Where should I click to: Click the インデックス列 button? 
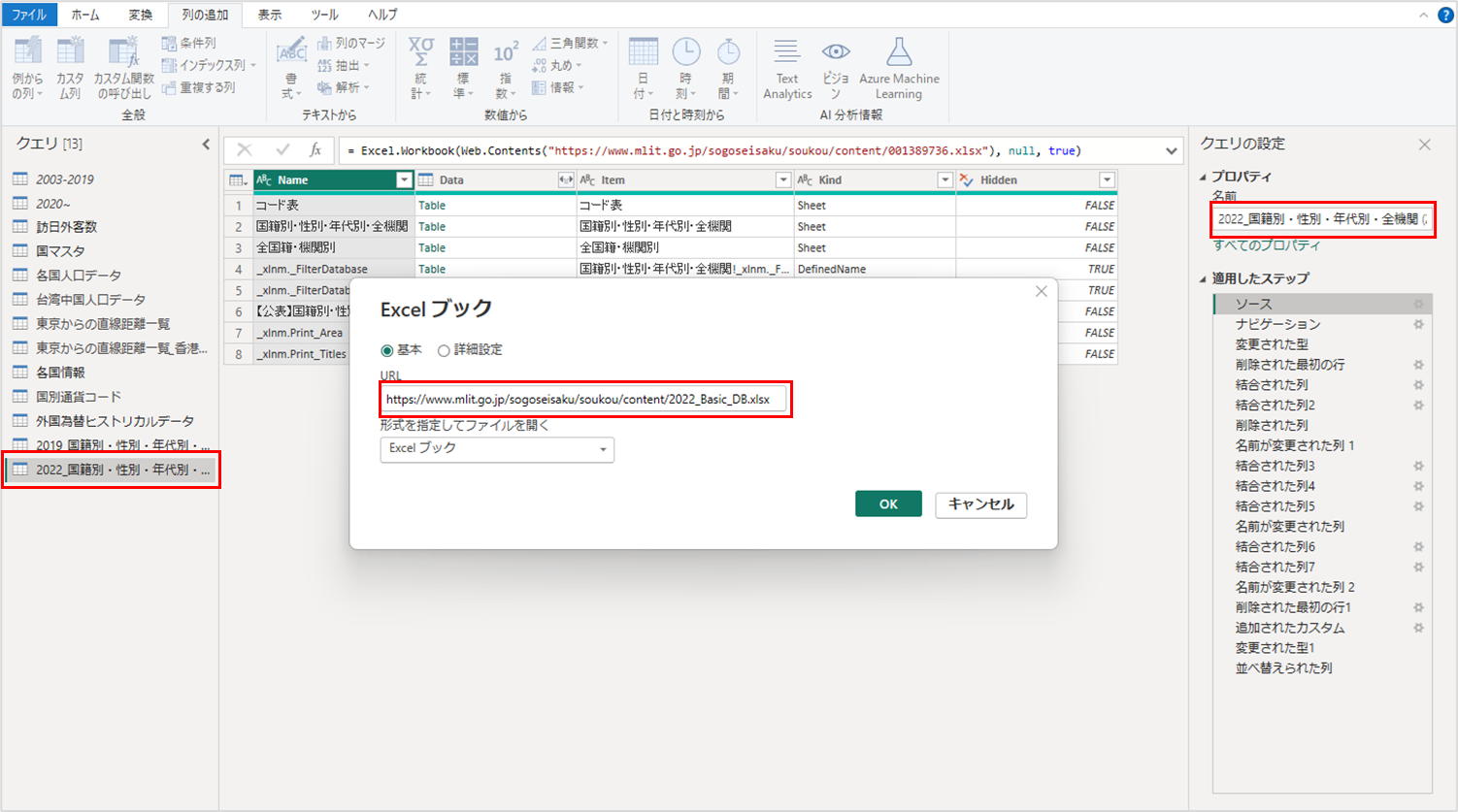209,65
